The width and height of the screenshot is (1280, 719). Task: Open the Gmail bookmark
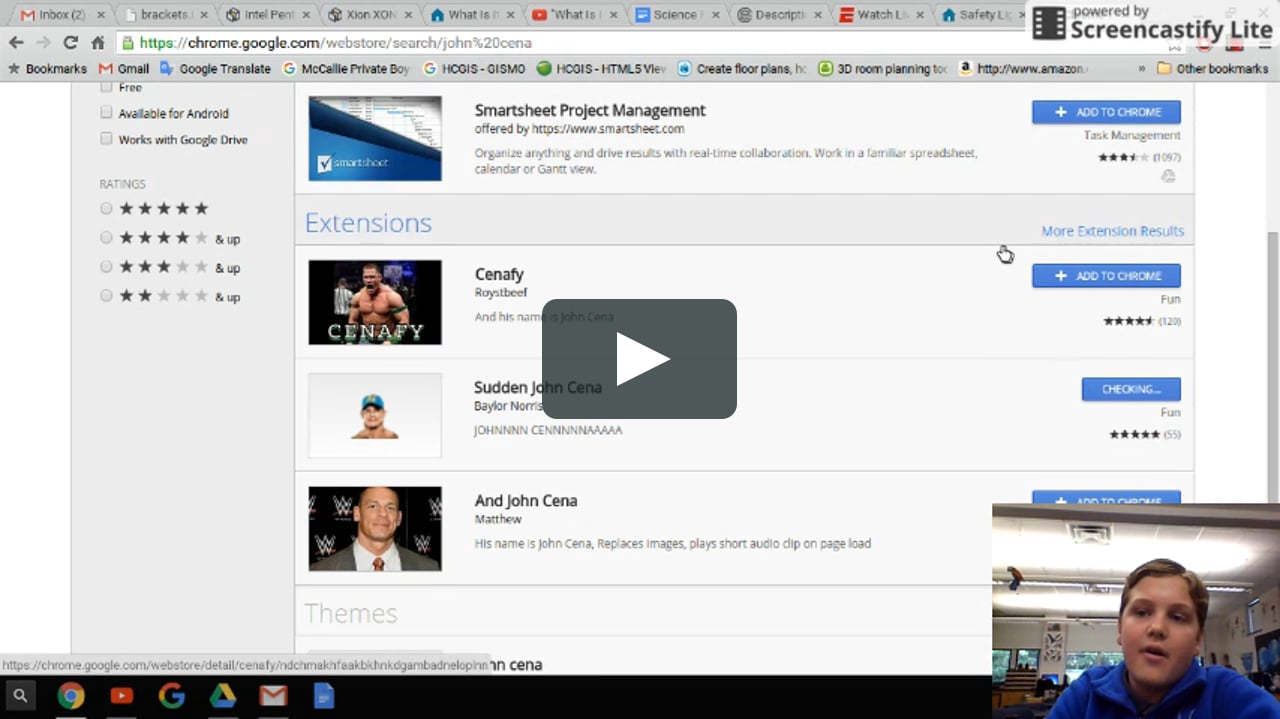[x=124, y=69]
